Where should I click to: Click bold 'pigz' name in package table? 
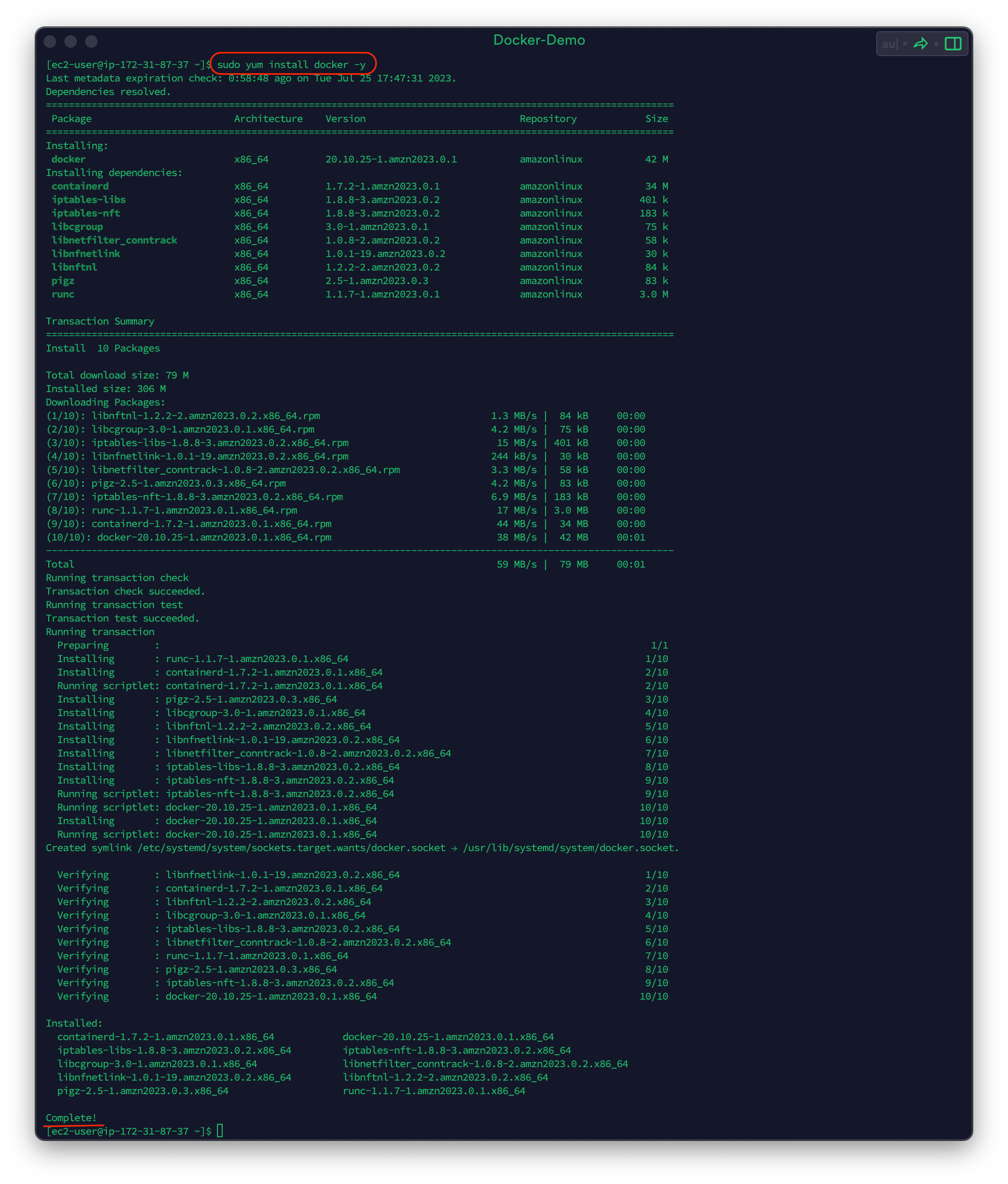point(63,281)
